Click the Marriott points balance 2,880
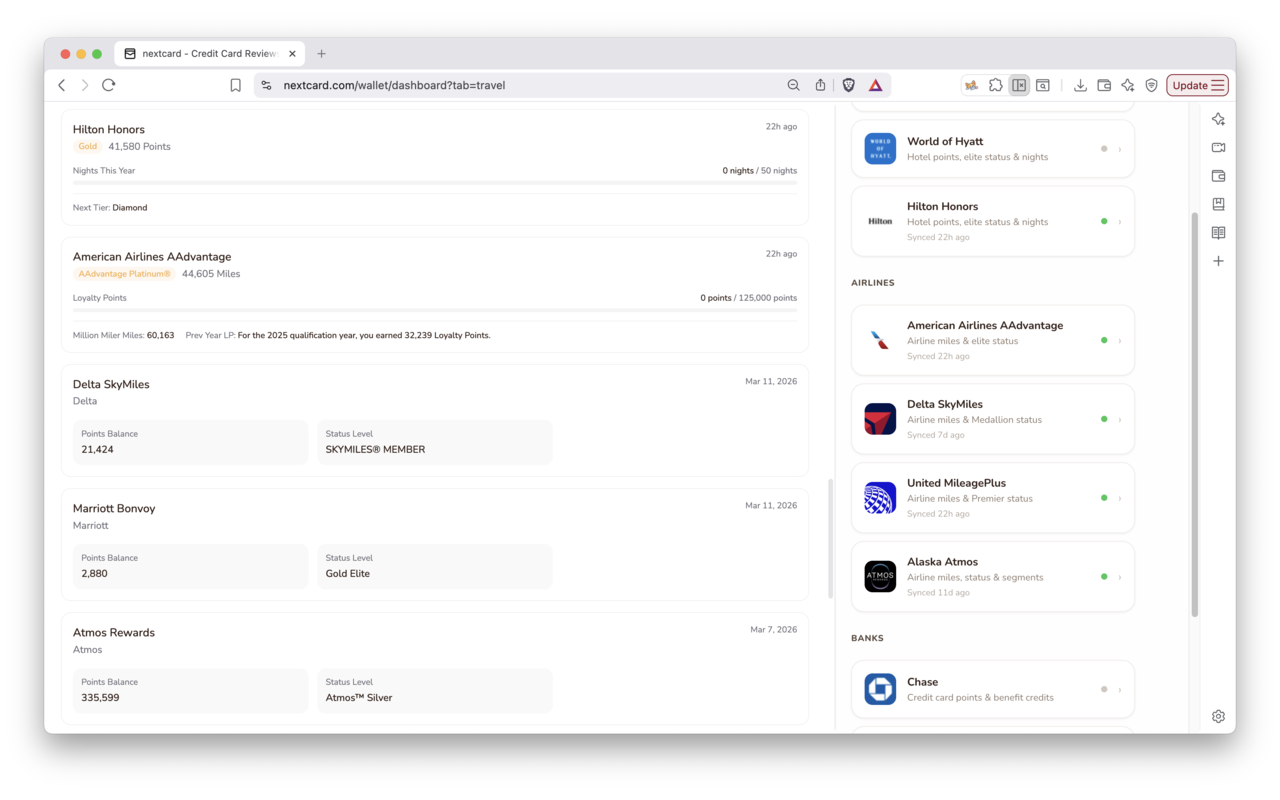Screen dimensions: 1280x800 point(94,574)
